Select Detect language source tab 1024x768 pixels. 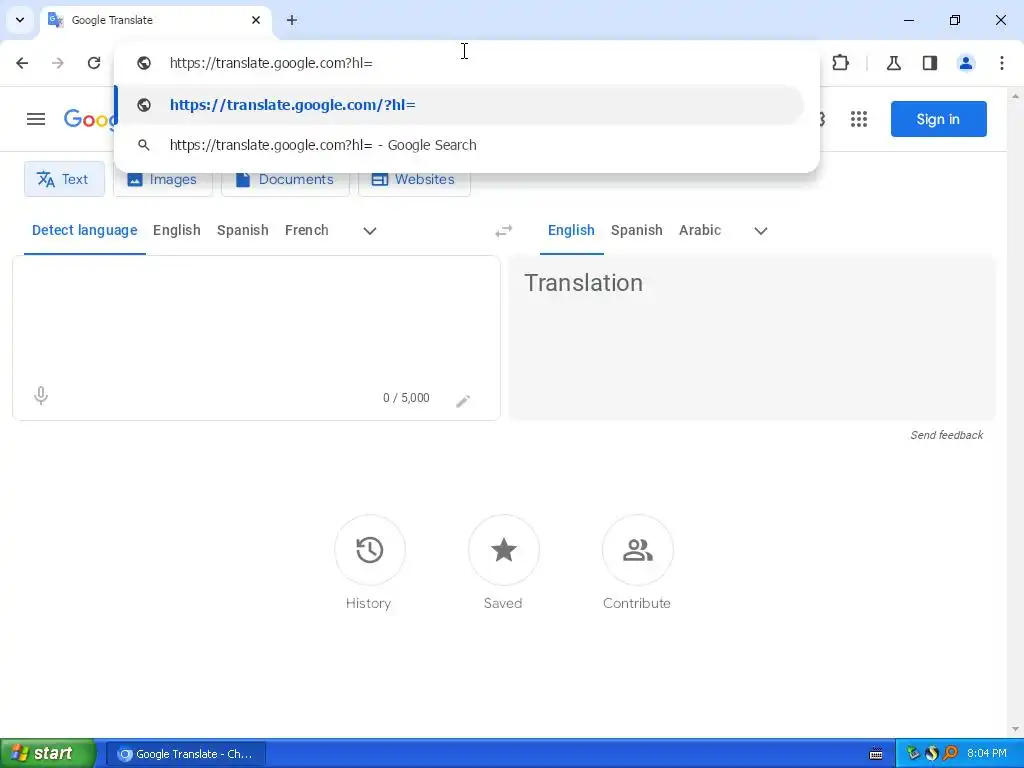click(x=84, y=231)
